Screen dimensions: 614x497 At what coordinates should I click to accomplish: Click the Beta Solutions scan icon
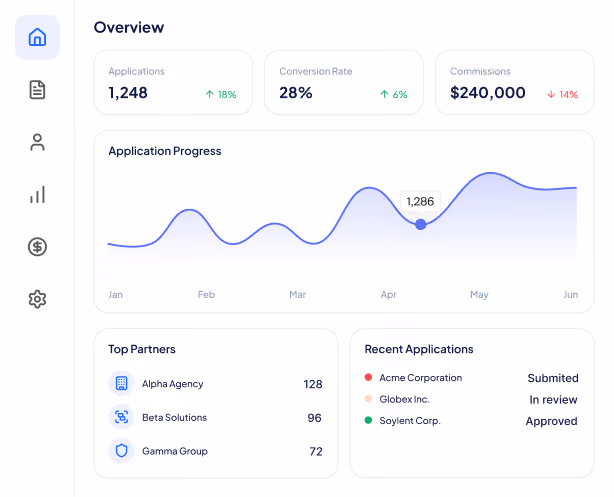pyautogui.click(x=121, y=417)
